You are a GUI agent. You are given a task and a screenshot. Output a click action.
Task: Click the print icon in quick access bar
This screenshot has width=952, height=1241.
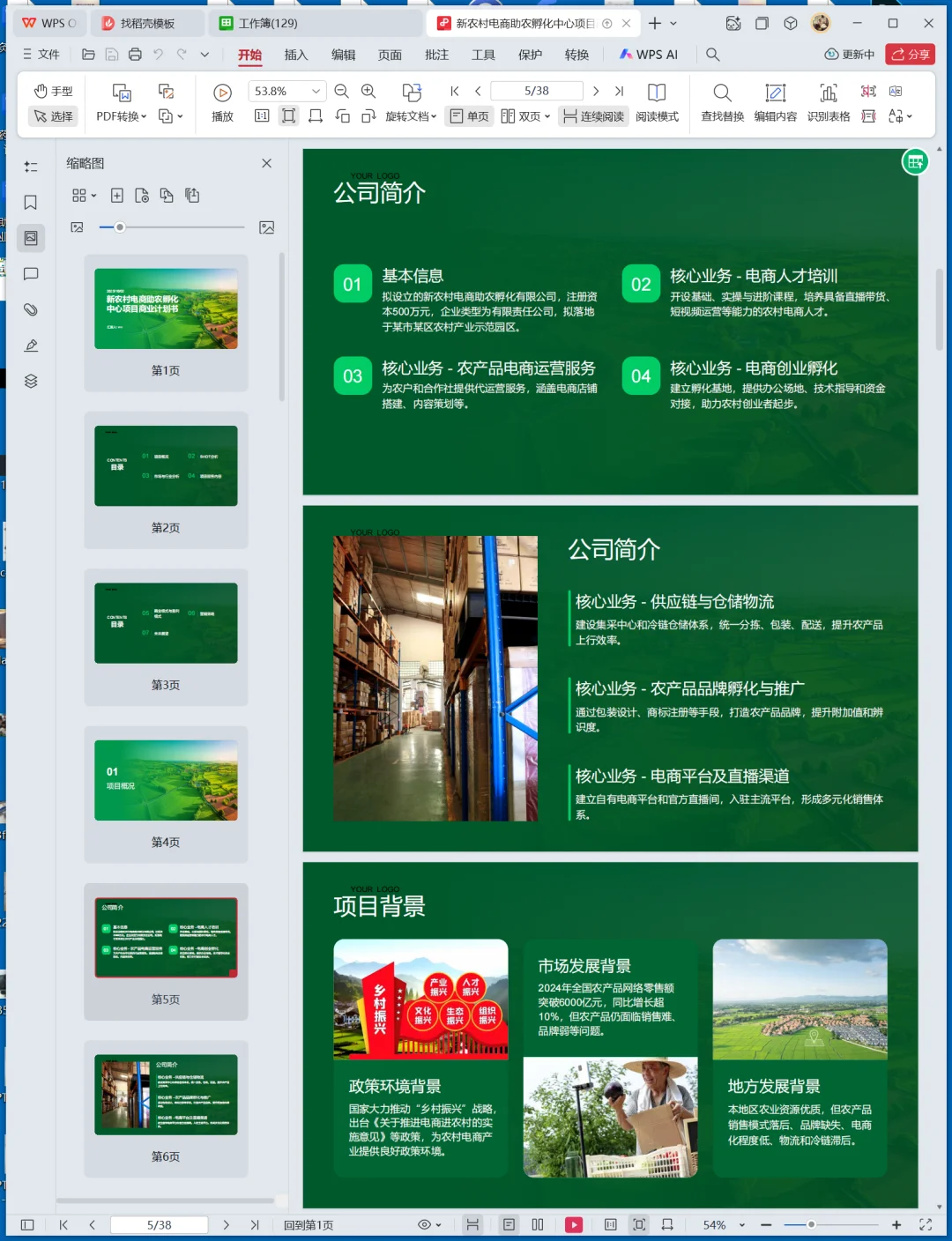click(135, 55)
